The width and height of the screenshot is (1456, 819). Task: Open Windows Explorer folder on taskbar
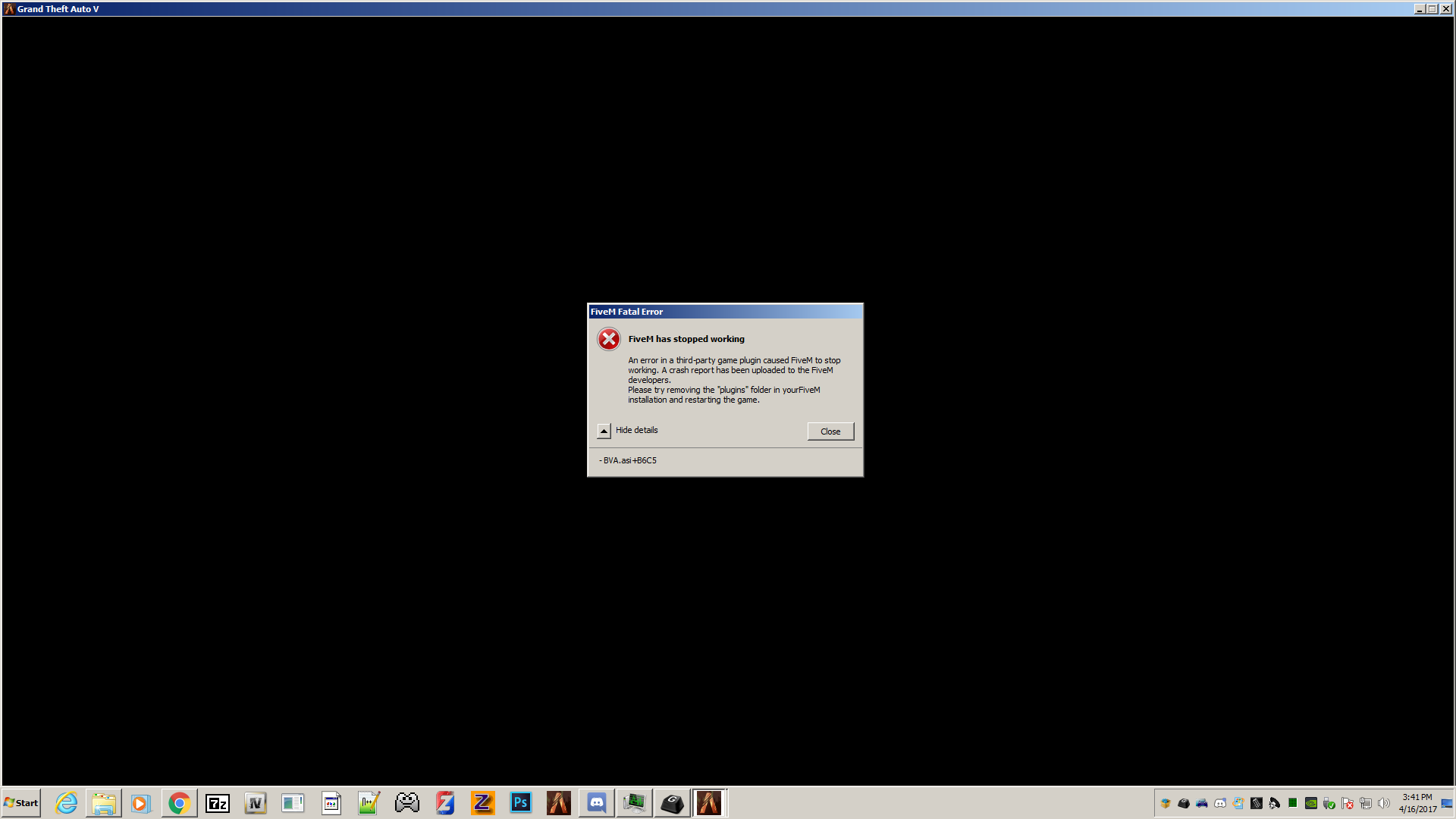[x=104, y=803]
